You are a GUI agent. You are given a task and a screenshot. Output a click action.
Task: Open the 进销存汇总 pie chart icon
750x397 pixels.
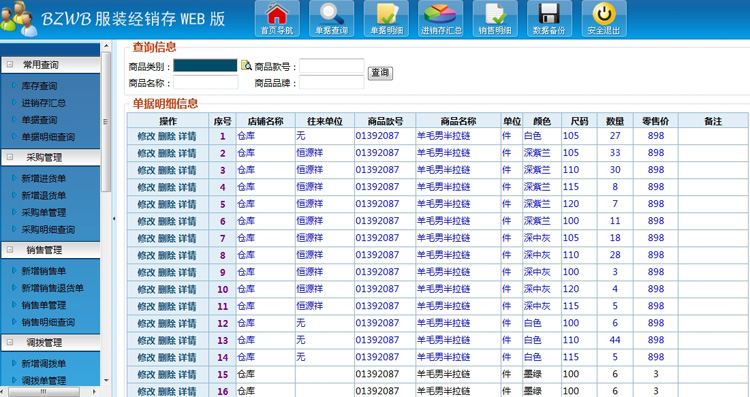[441, 19]
